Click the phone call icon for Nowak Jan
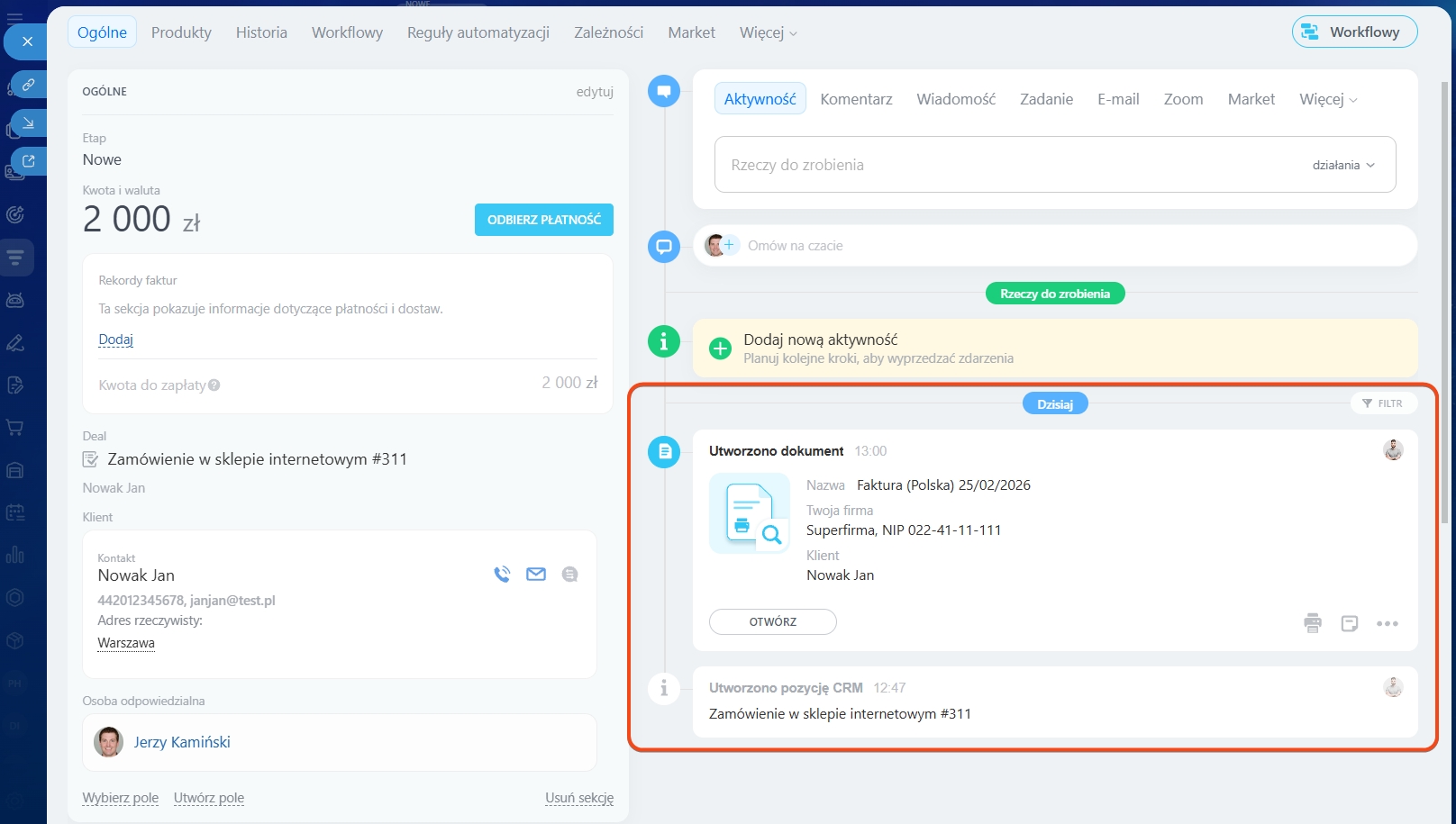Image resolution: width=1456 pixels, height=824 pixels. pyautogui.click(x=502, y=575)
